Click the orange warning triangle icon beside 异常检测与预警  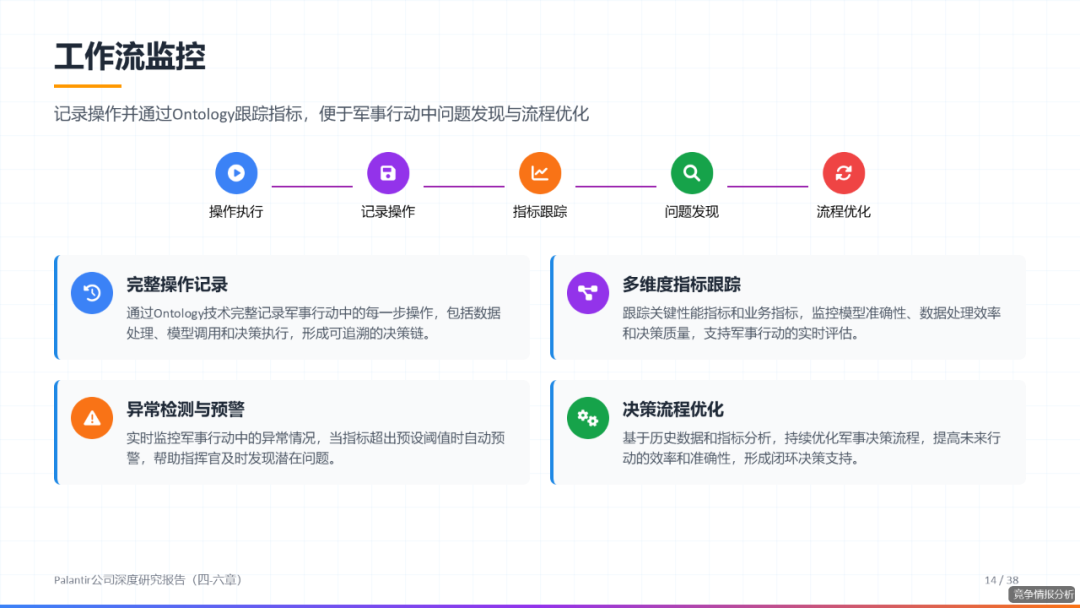click(x=92, y=418)
